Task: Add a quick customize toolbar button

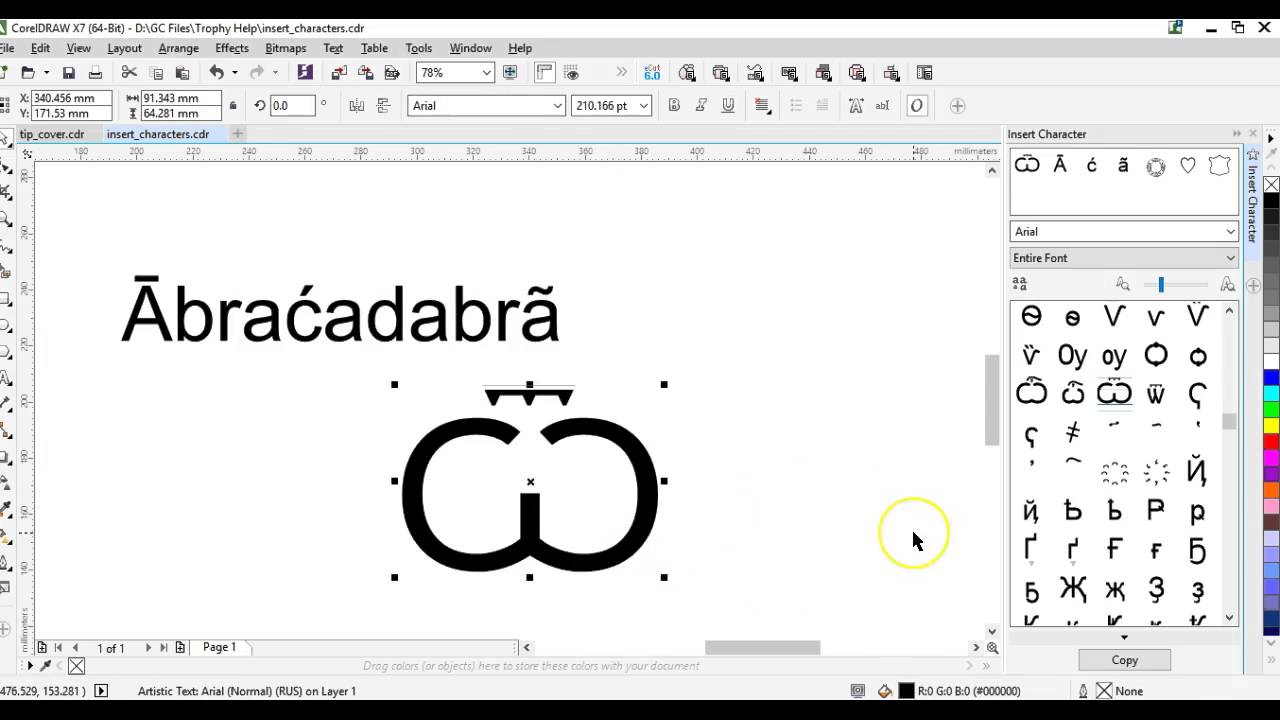Action: pyautogui.click(x=957, y=106)
